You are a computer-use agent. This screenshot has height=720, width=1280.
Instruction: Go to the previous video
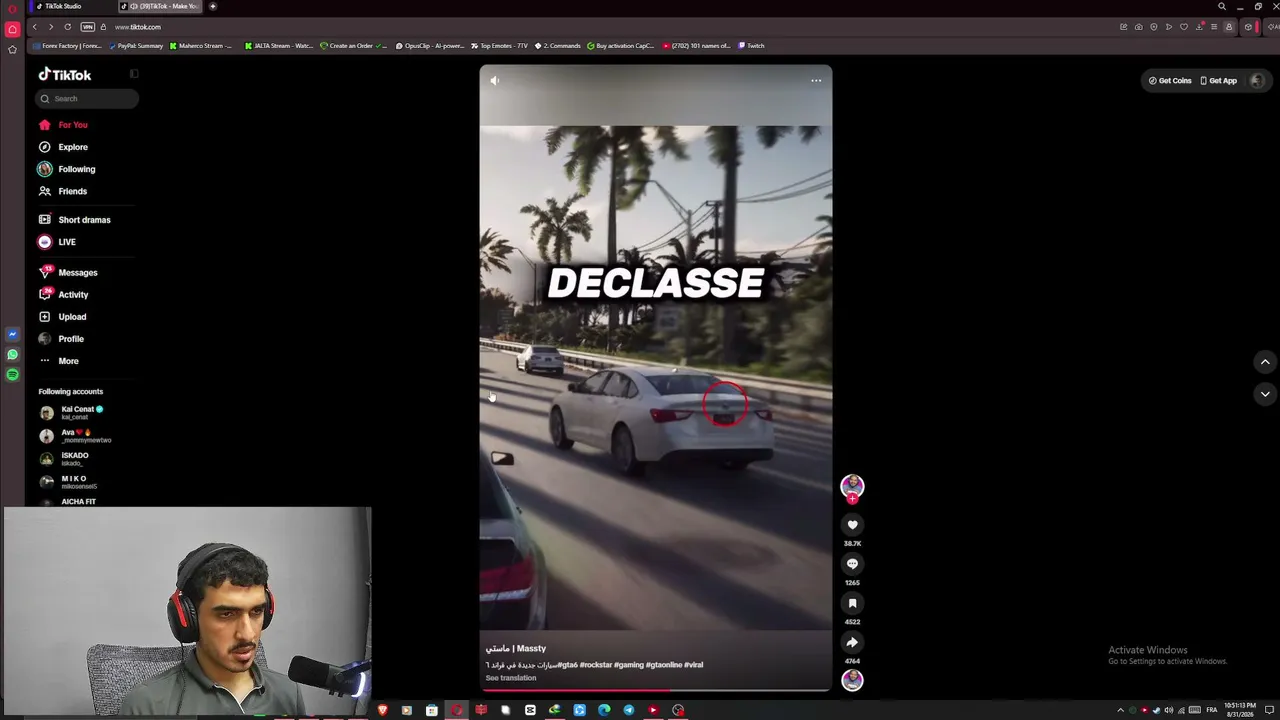(1265, 362)
